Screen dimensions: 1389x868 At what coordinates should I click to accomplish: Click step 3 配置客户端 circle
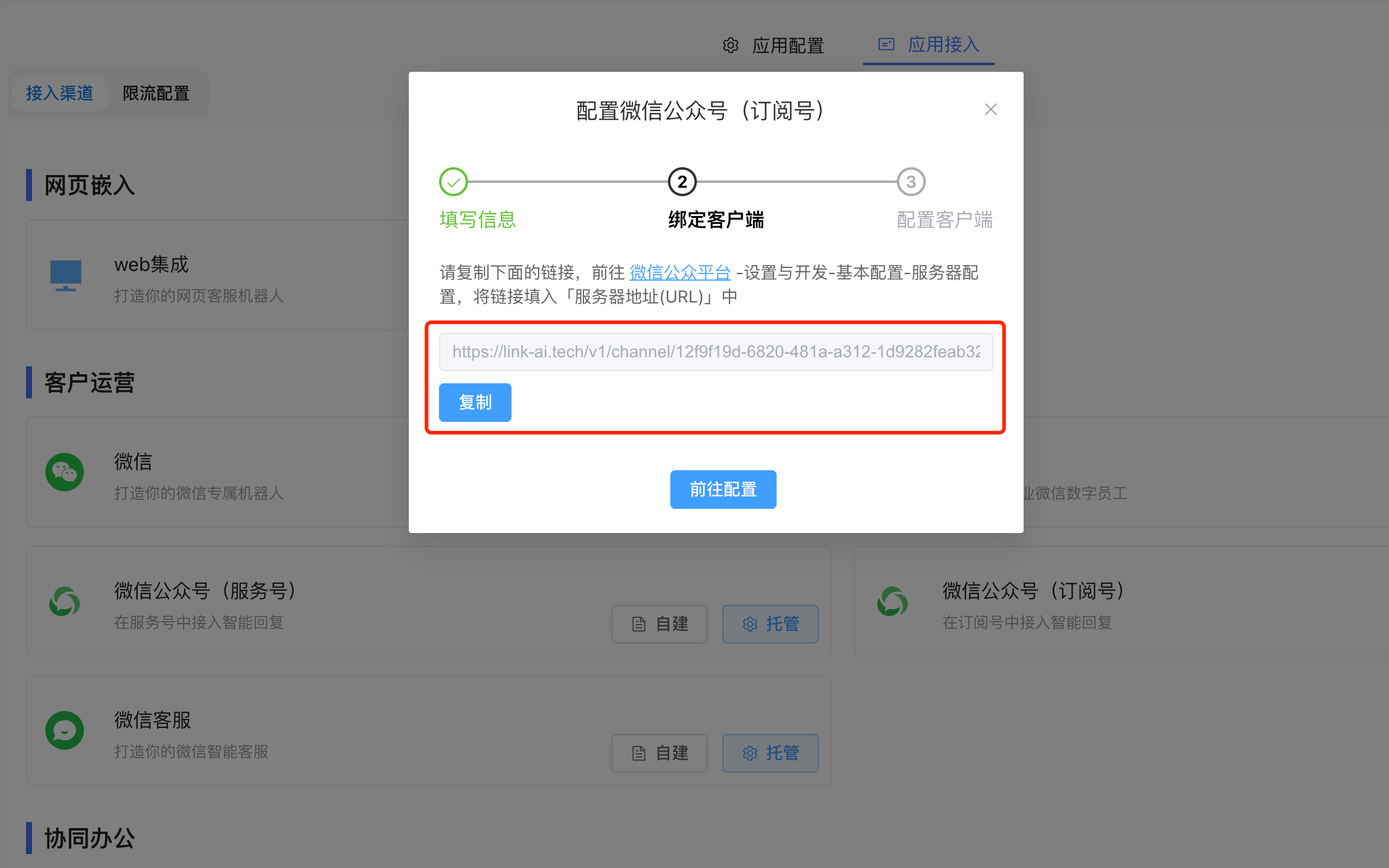911,182
